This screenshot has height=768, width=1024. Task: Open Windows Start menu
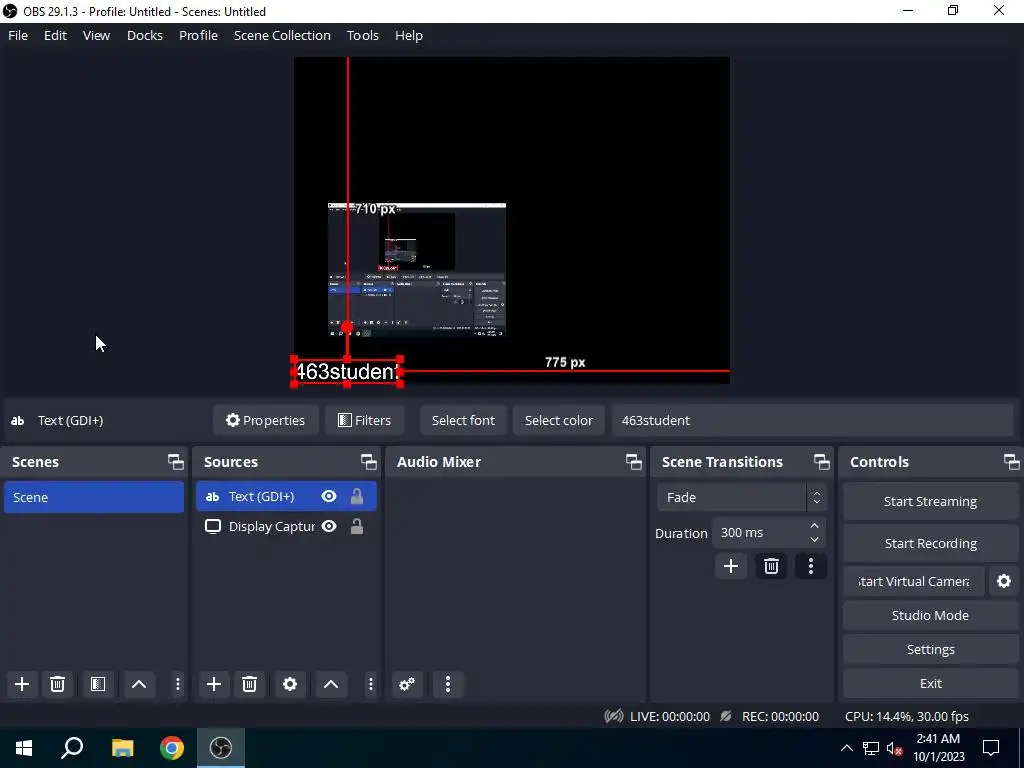pyautogui.click(x=24, y=748)
